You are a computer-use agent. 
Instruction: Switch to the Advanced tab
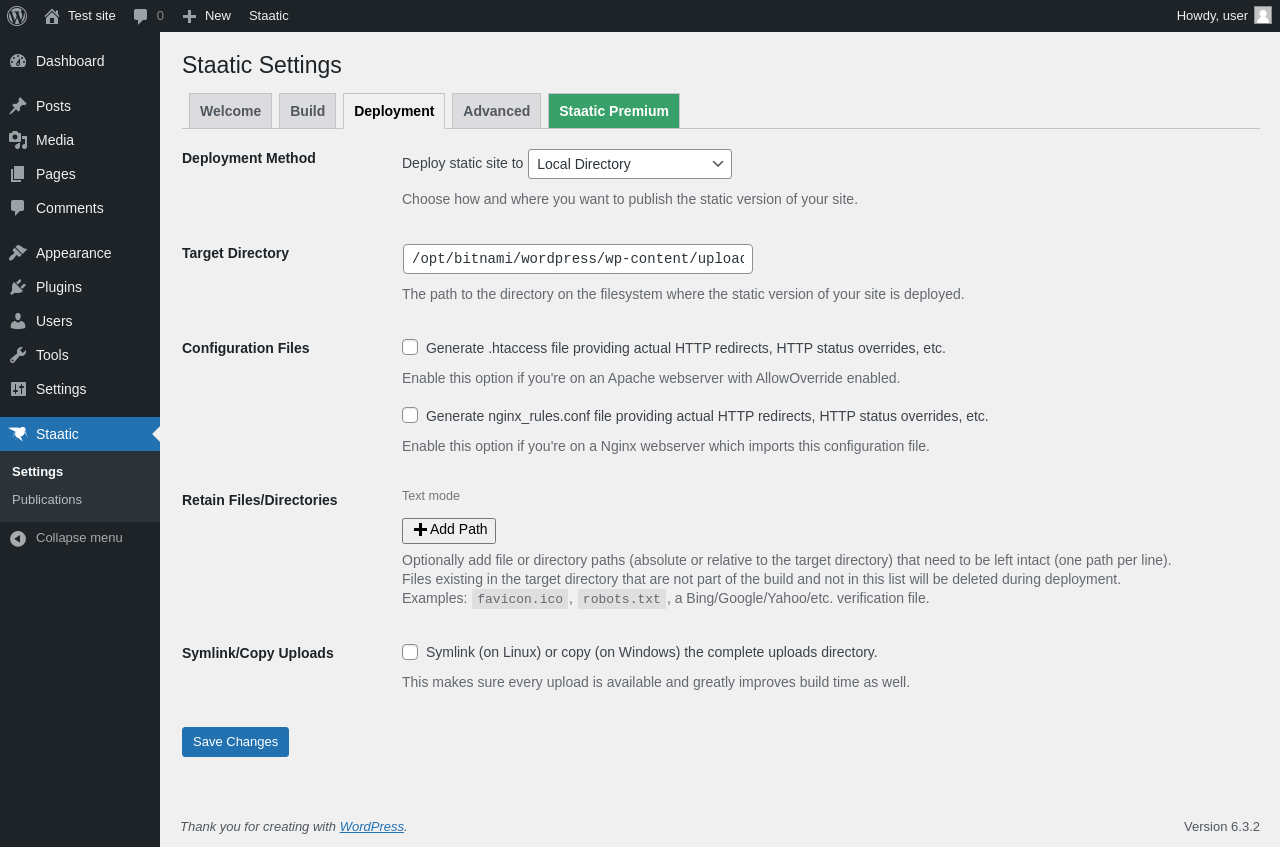[x=496, y=111]
